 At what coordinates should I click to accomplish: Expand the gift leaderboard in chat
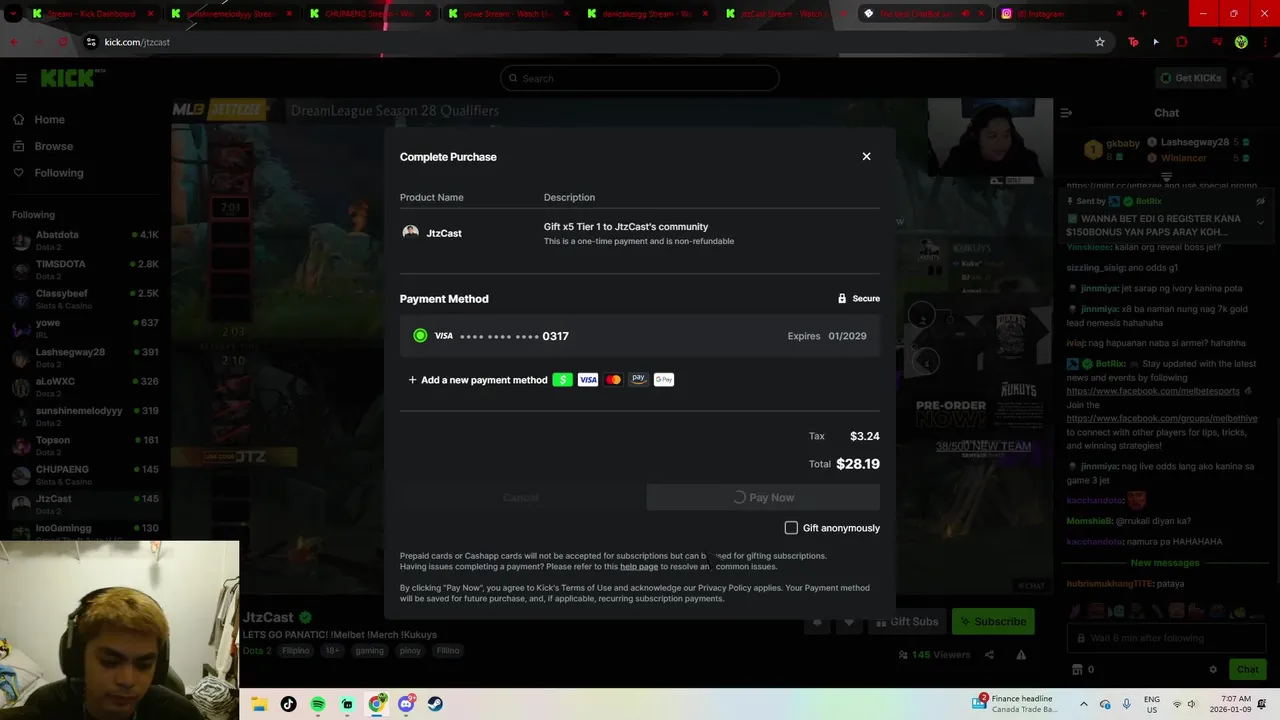[x=1166, y=177]
